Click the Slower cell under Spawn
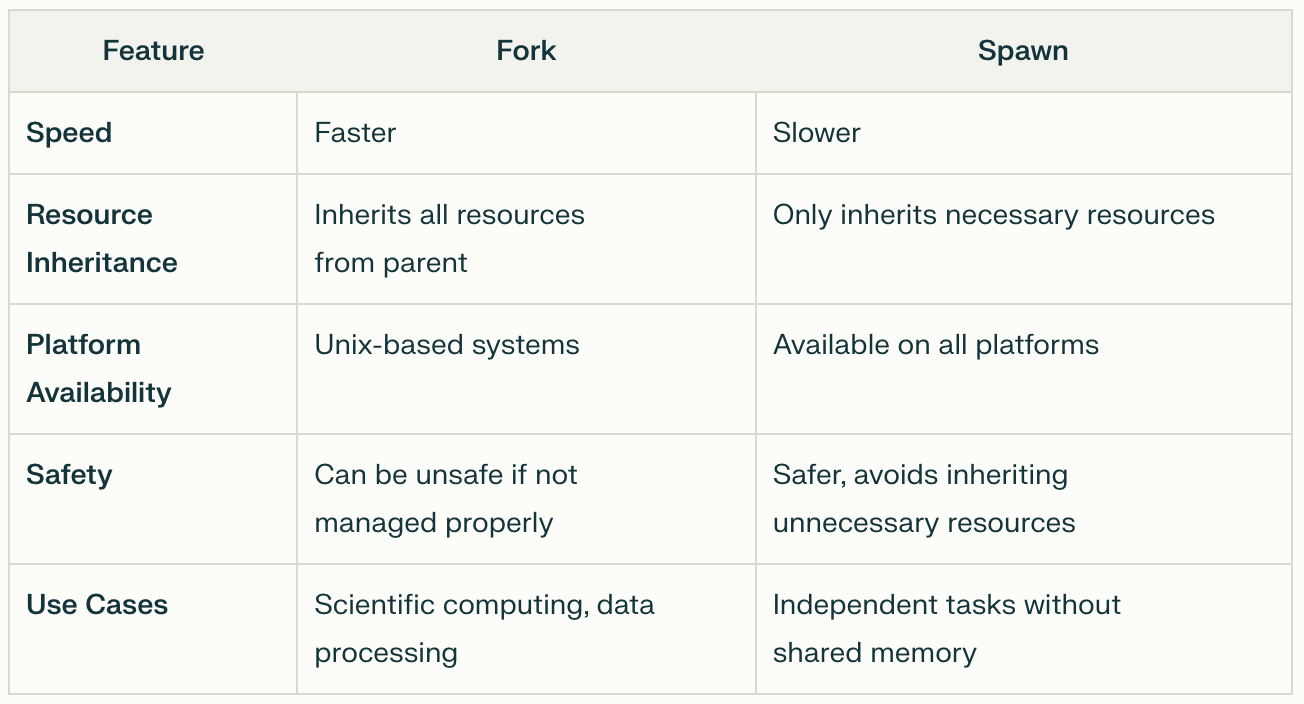This screenshot has width=1304, height=704. click(816, 133)
